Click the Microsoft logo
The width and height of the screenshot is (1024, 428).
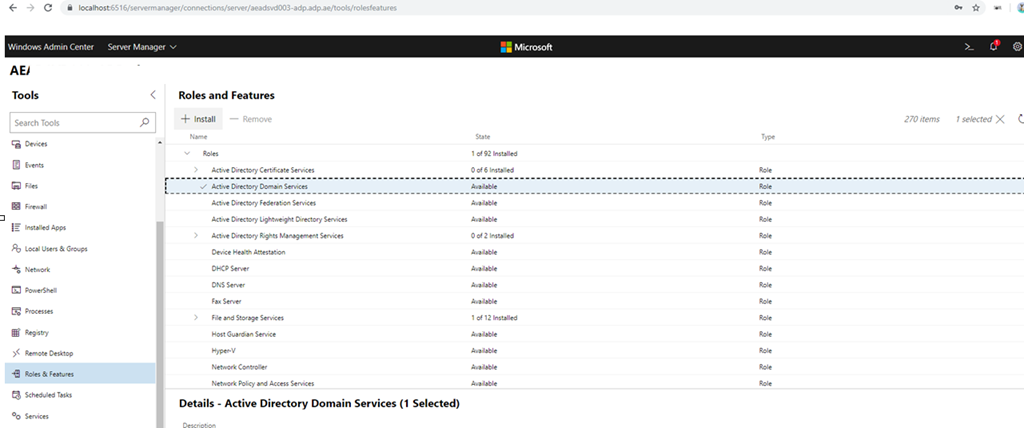526,47
